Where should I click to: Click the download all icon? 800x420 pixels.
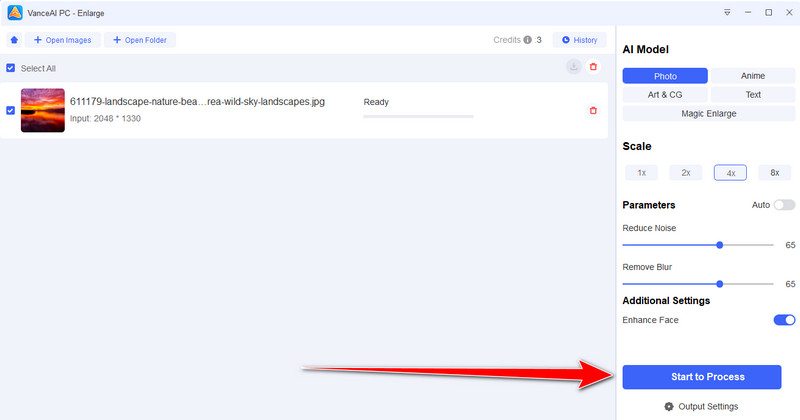tap(574, 67)
